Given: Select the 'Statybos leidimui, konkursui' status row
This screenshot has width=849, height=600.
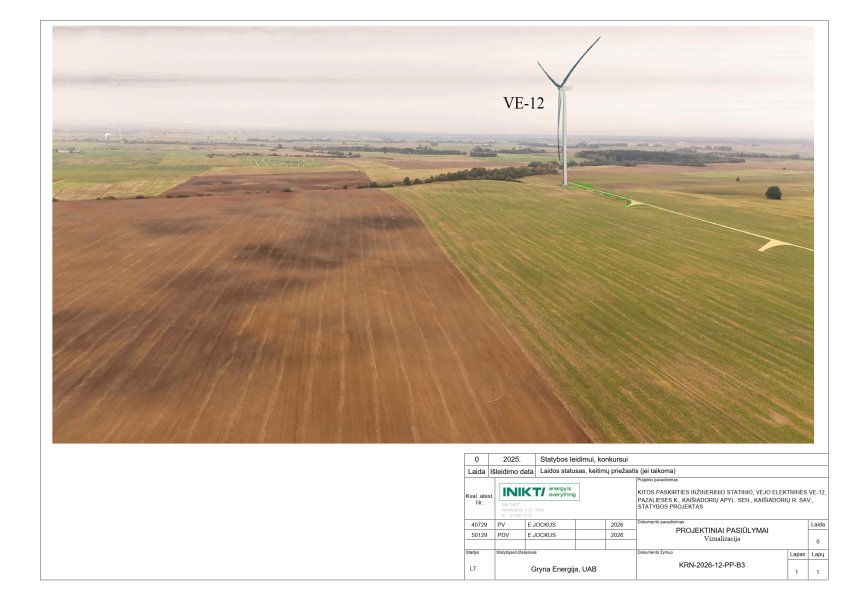Looking at the screenshot, I should pyautogui.click(x=585, y=459).
